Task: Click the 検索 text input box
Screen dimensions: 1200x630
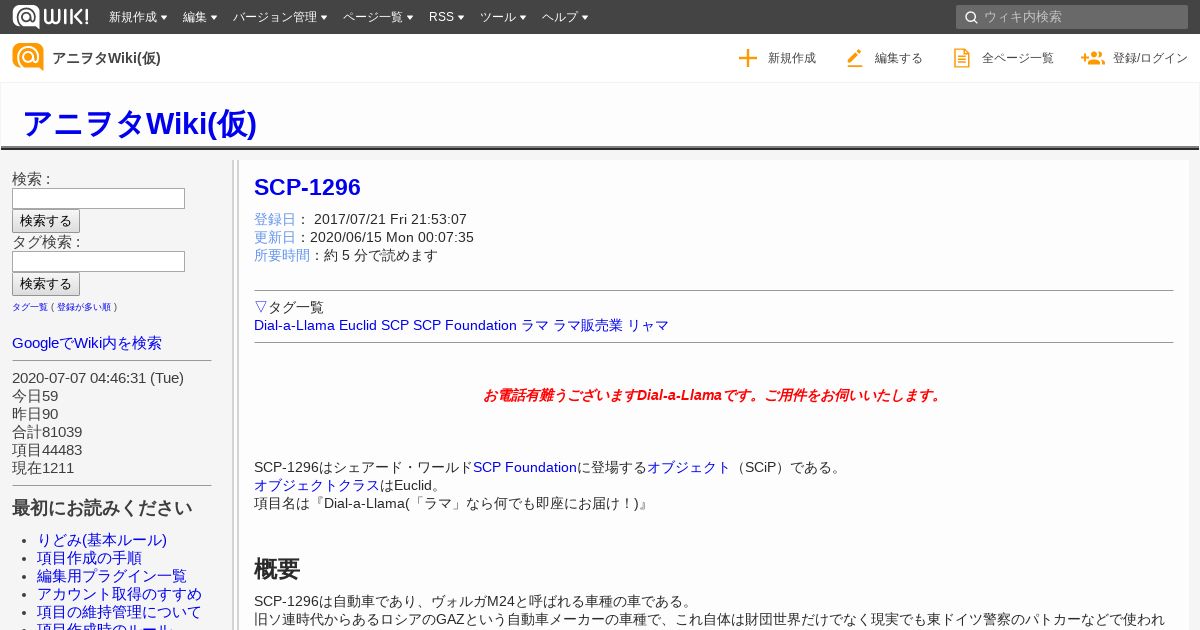Action: tap(98, 198)
